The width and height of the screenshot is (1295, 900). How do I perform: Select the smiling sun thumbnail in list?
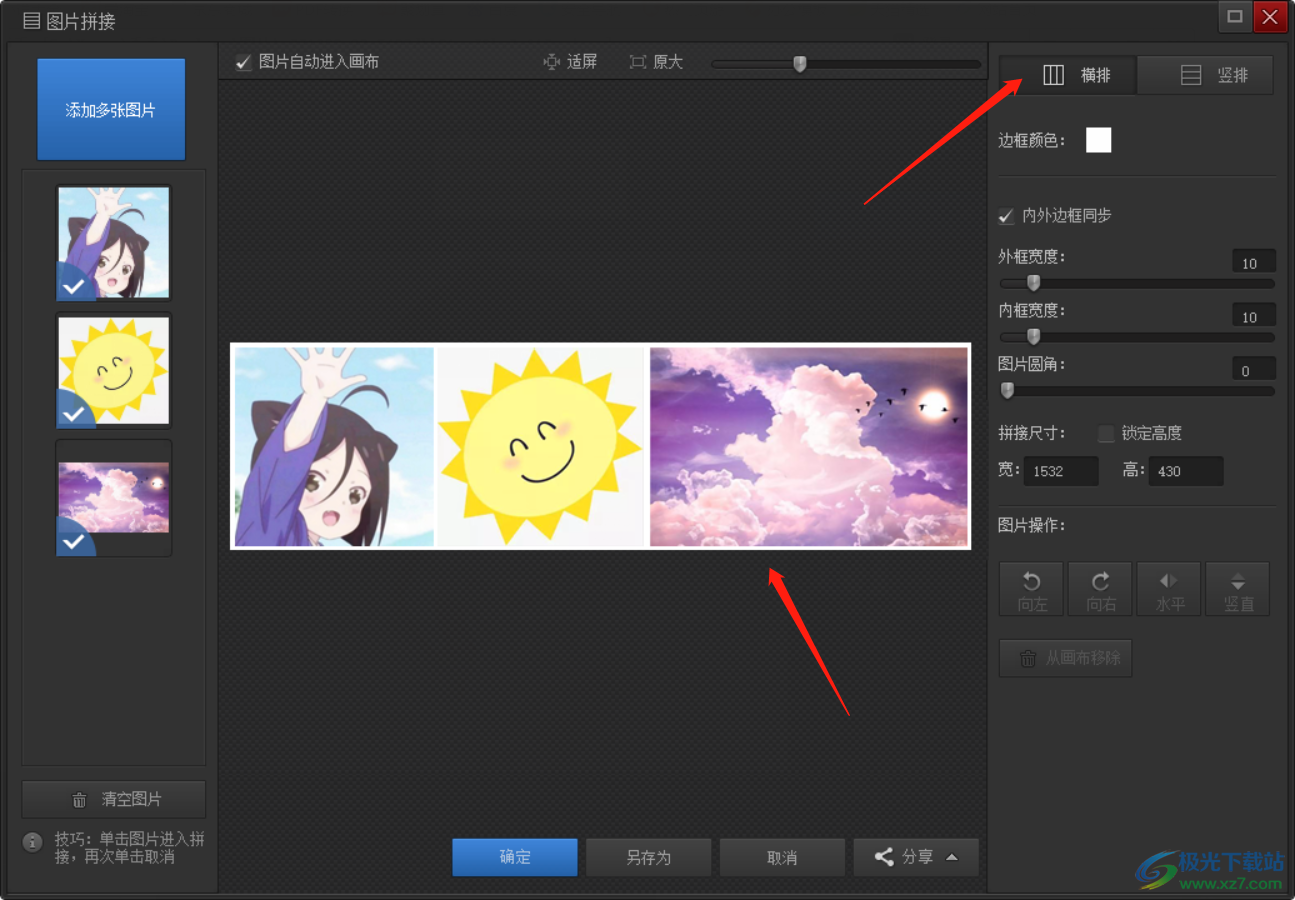coord(113,371)
